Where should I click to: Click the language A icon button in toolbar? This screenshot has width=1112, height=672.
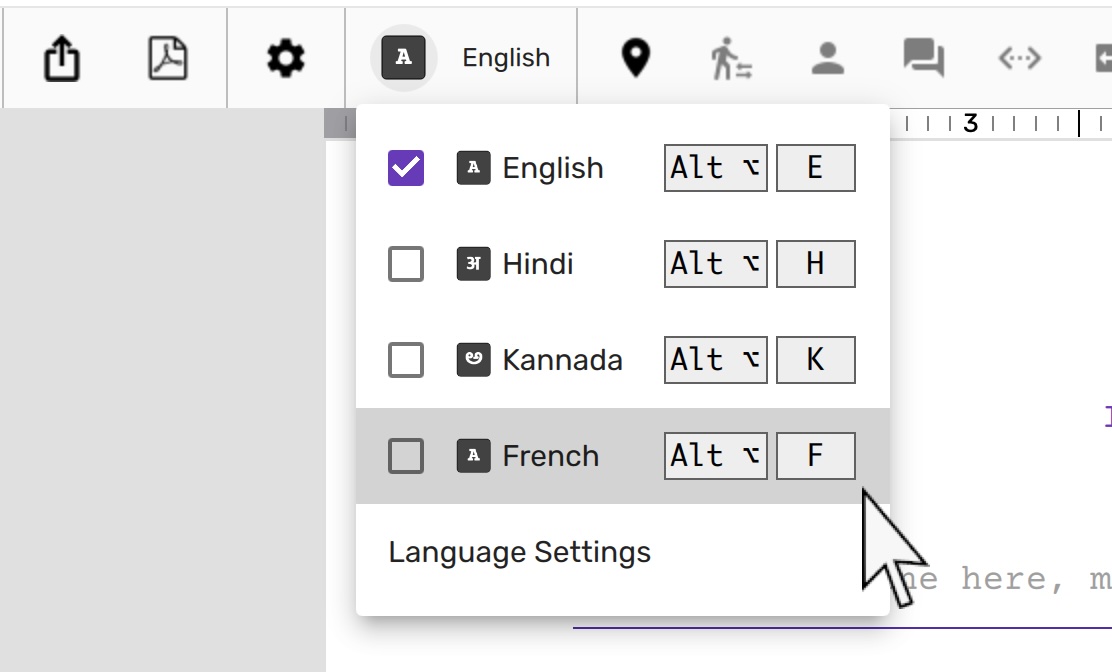[x=403, y=58]
